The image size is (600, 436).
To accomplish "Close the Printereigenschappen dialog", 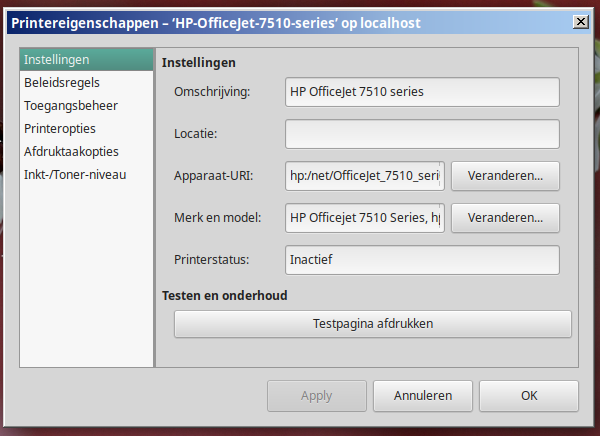I will (580, 22).
